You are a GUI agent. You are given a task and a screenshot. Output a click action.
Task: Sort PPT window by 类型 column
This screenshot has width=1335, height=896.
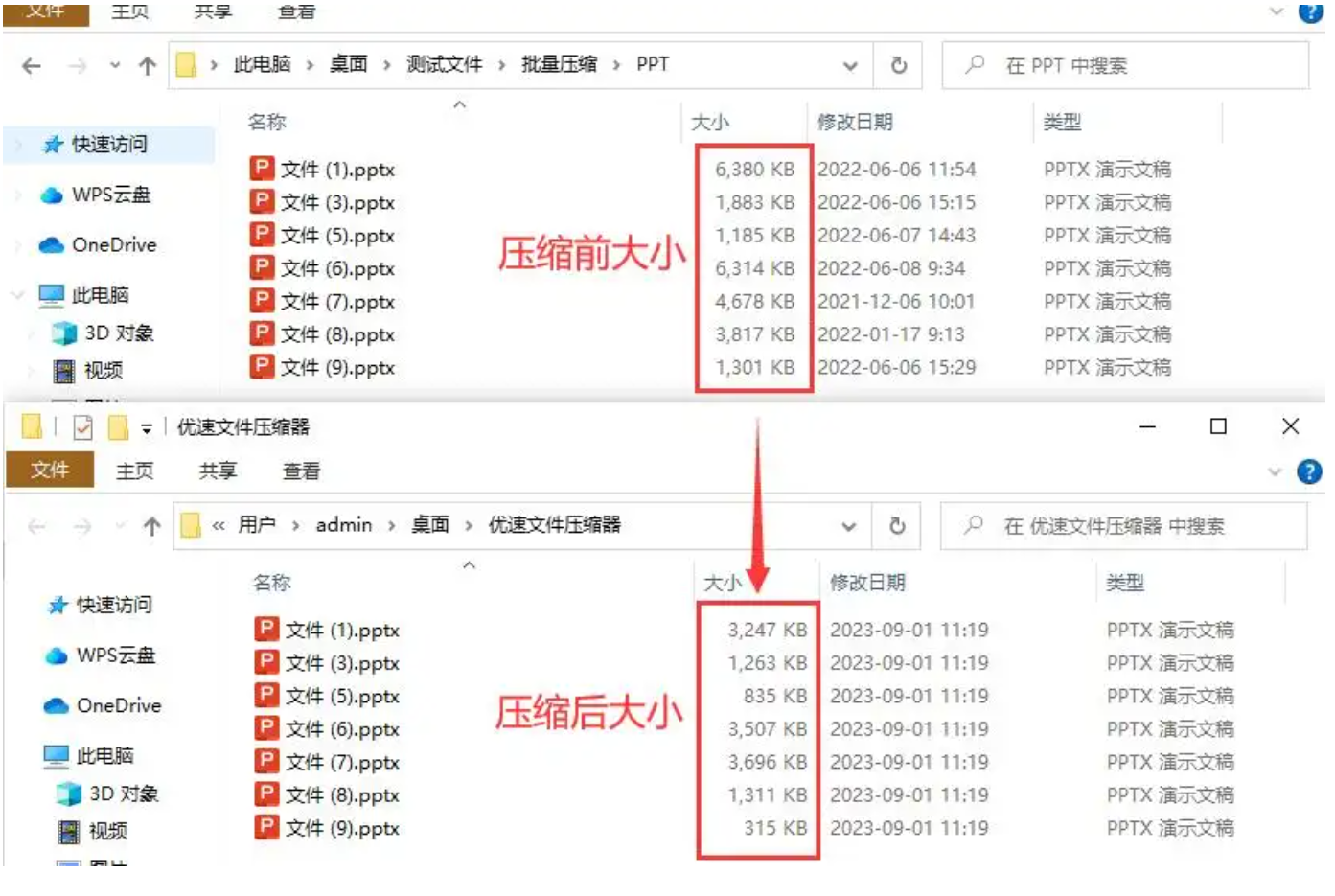(x=1062, y=122)
